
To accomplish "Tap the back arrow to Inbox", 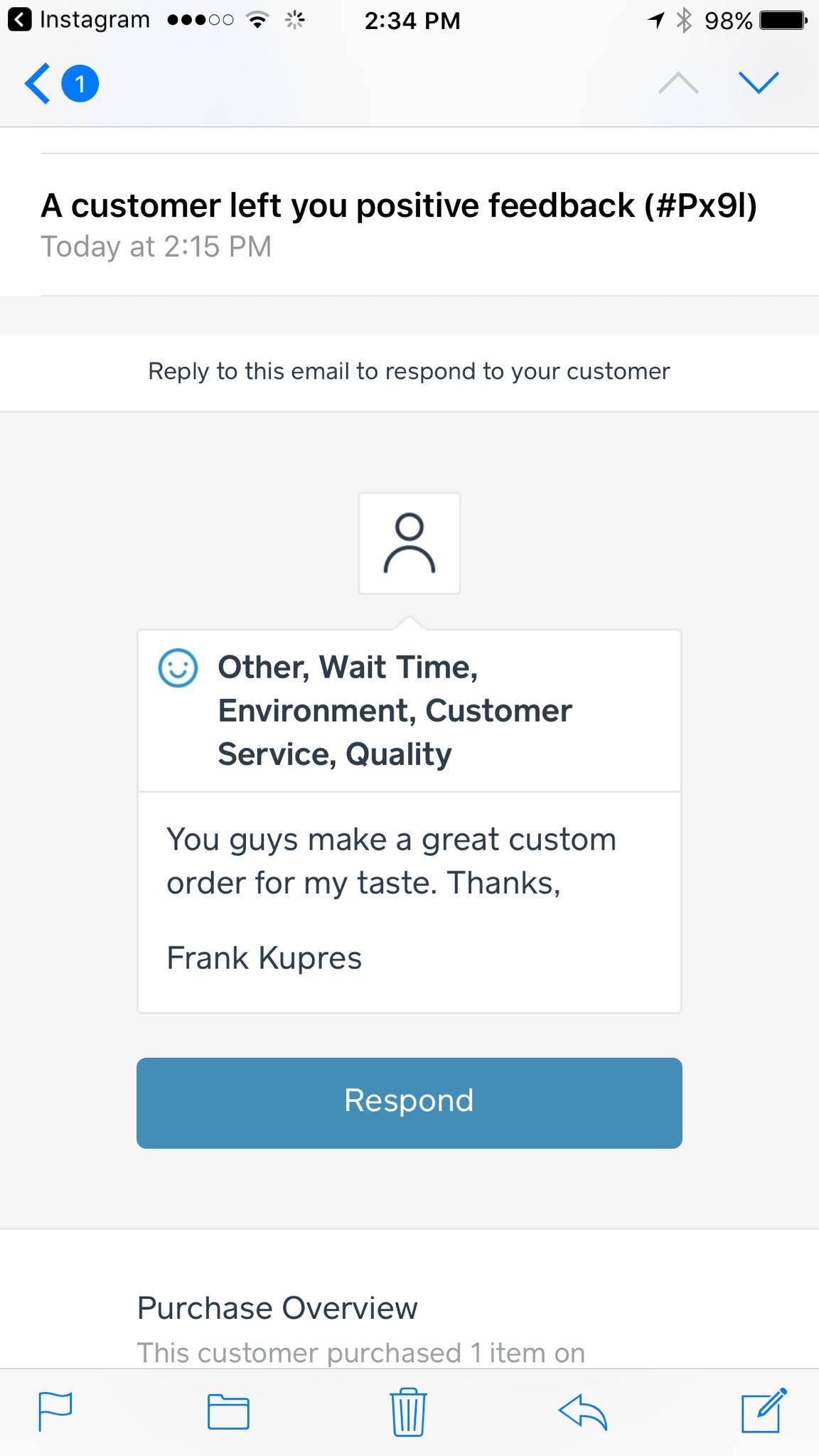I will [38, 84].
